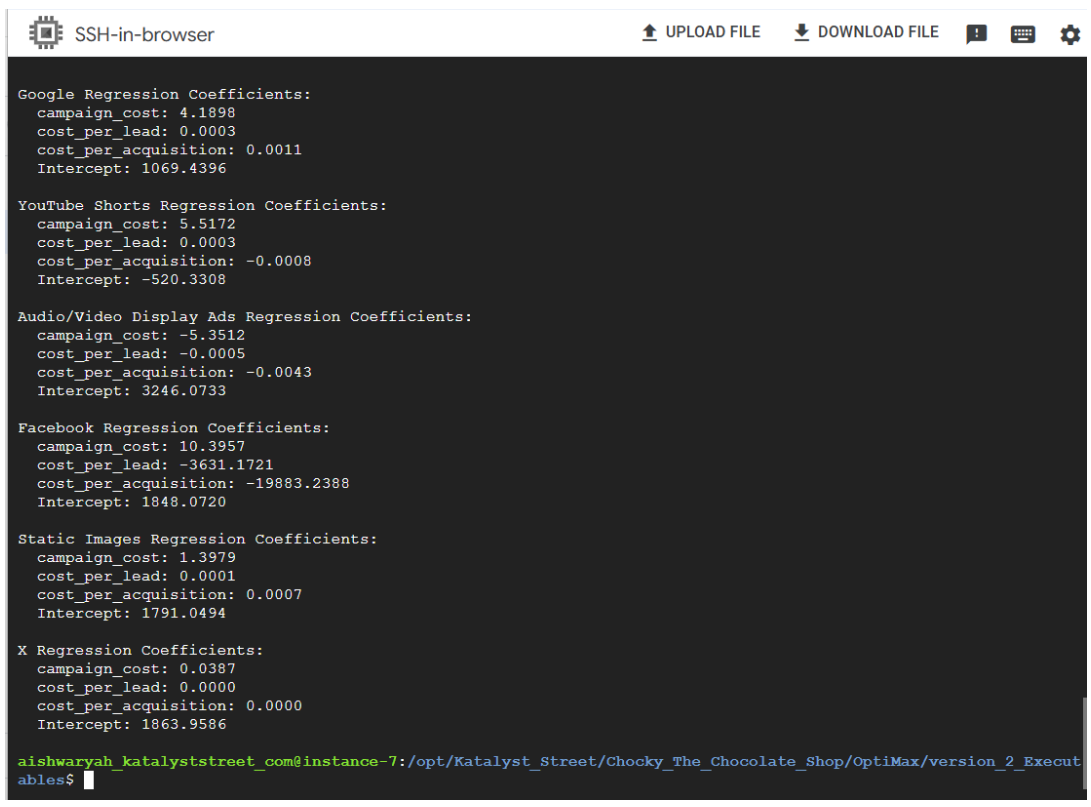Screen dimensions: 1091x807
Task: Click the DOWNLOAD FILE button
Action: pyautogui.click(x=866, y=32)
